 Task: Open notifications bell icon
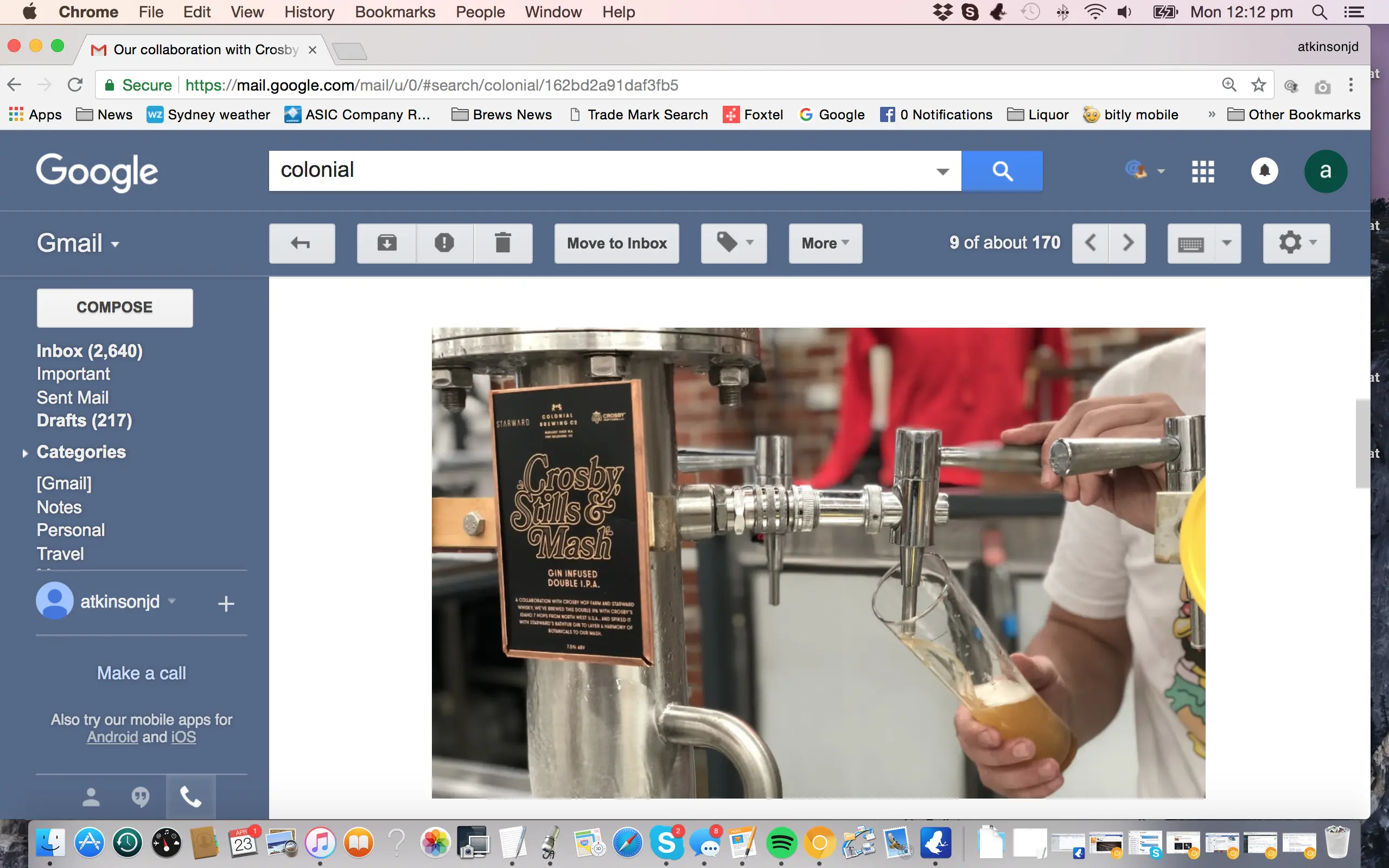point(1264,171)
